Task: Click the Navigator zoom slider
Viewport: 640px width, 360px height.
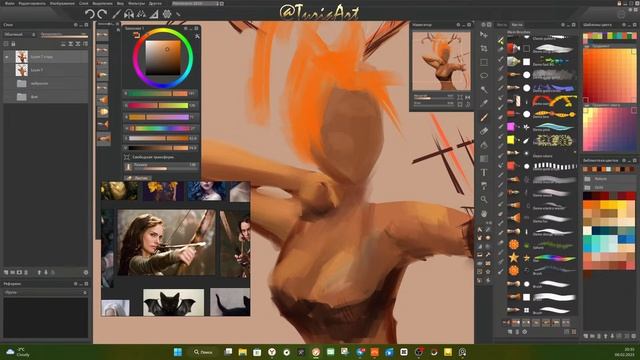Action: (x=433, y=98)
